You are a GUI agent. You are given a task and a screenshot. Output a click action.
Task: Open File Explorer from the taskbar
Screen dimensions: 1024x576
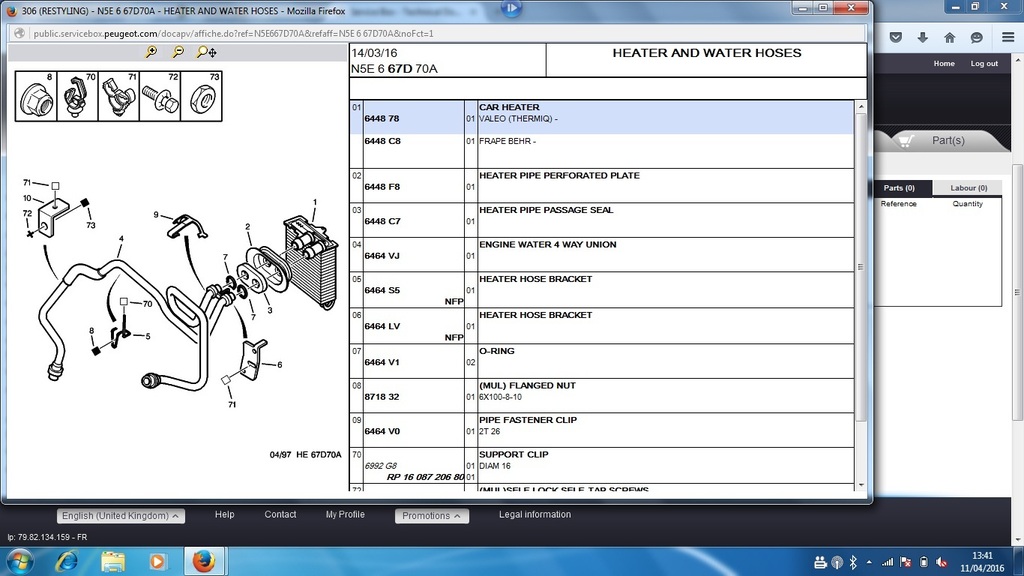click(x=113, y=562)
